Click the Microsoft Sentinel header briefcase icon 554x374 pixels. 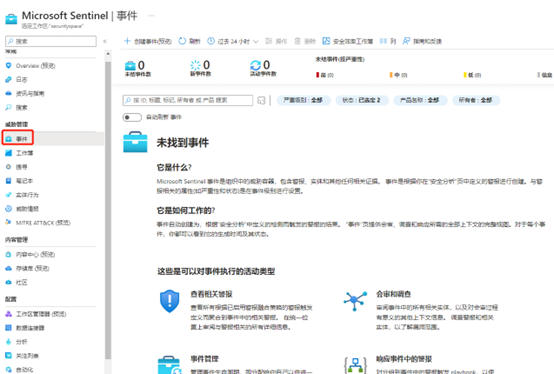point(11,19)
